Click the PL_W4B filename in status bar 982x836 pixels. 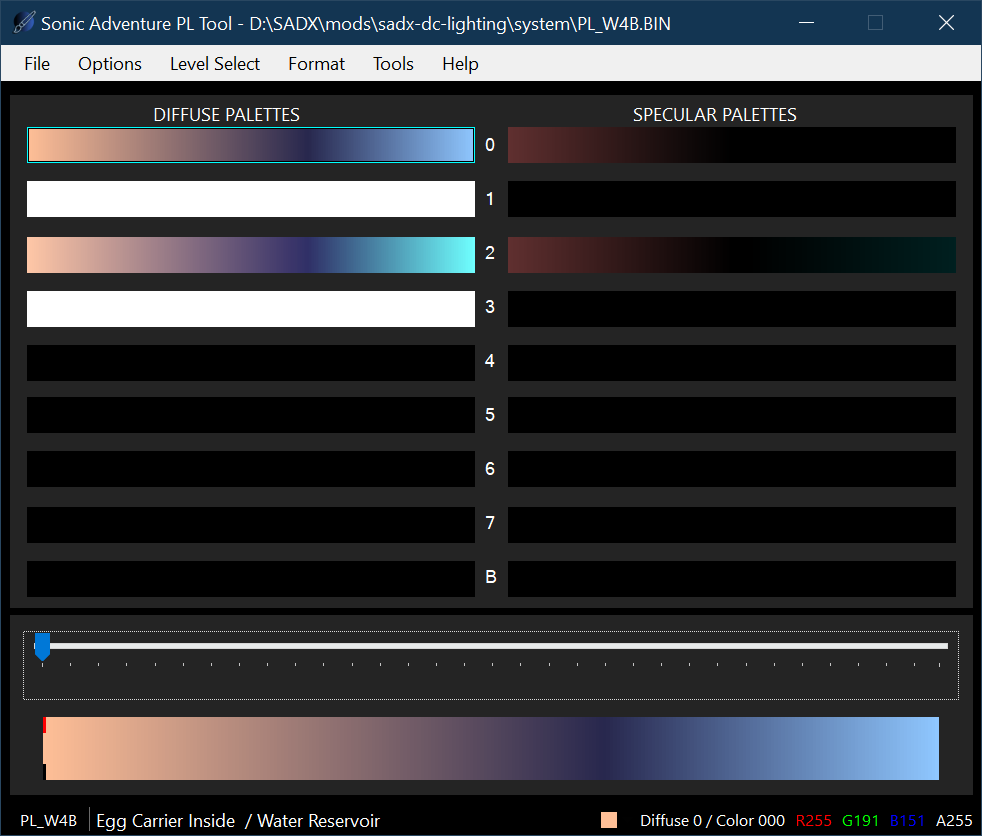tap(48, 821)
